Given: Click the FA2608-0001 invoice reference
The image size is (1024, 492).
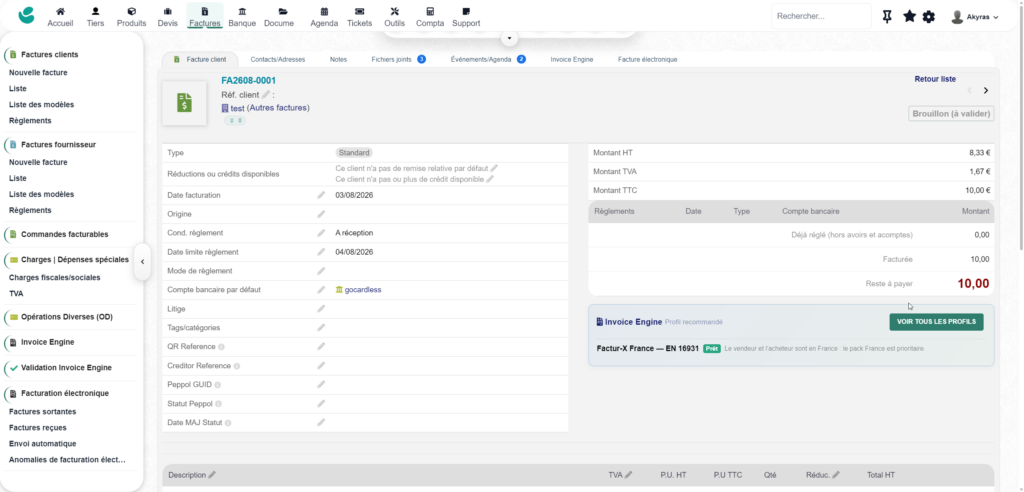Looking at the screenshot, I should [x=248, y=81].
